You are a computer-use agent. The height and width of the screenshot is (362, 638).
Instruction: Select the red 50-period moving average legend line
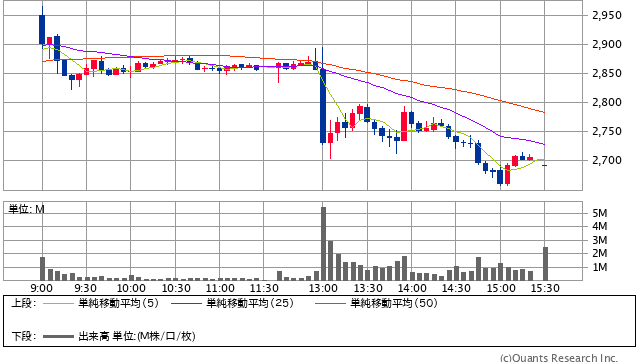(330, 303)
